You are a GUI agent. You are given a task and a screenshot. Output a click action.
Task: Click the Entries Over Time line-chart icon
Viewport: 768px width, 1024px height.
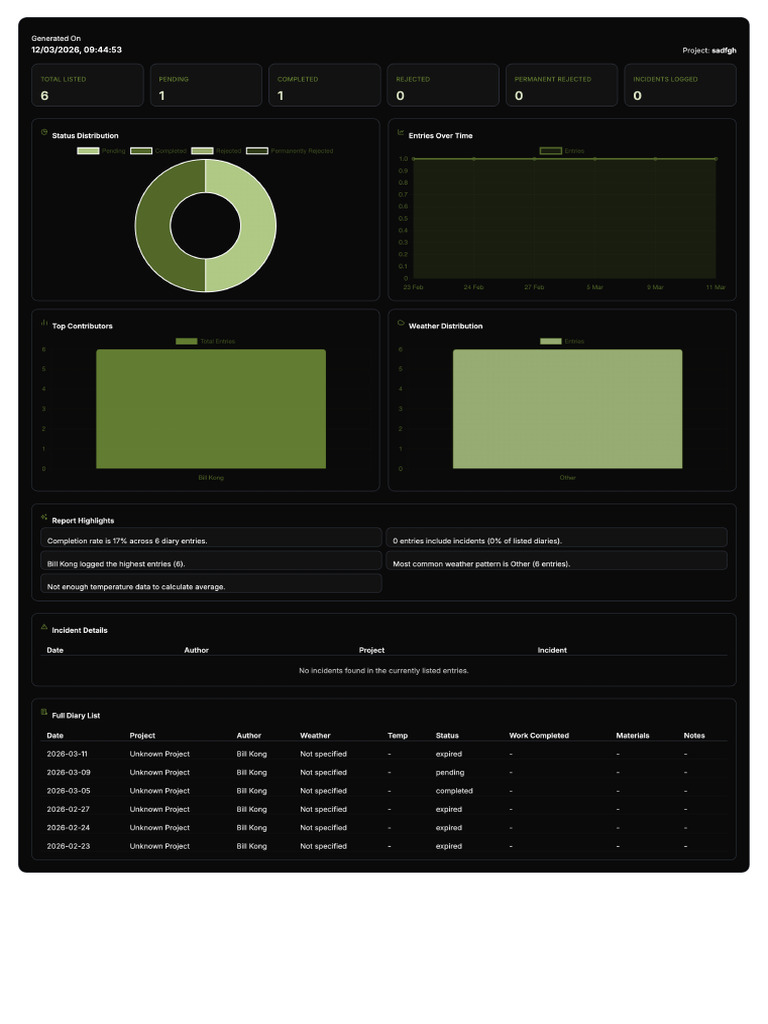401,132
